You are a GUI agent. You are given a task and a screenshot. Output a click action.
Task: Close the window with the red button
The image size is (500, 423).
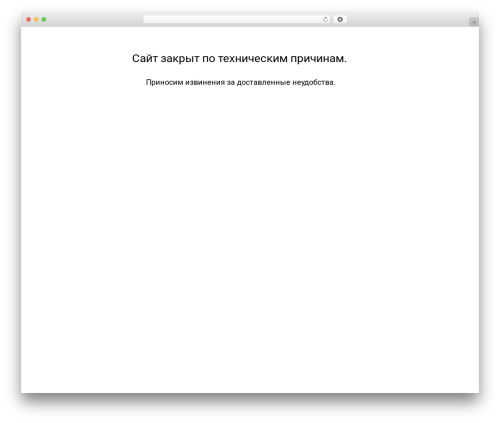[x=29, y=20]
